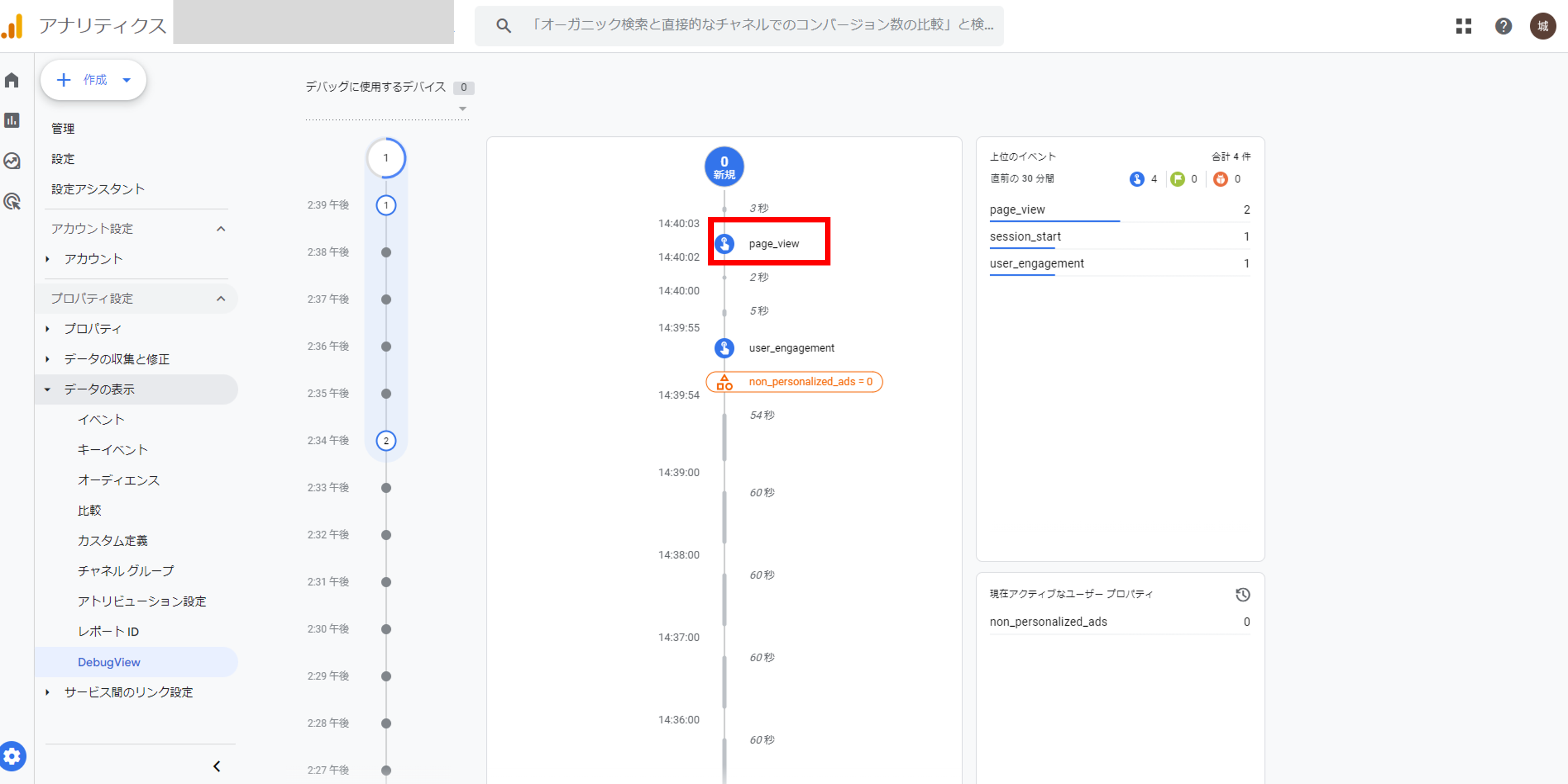
Task: Select the 2:34 minute marker with two events
Action: tap(386, 441)
